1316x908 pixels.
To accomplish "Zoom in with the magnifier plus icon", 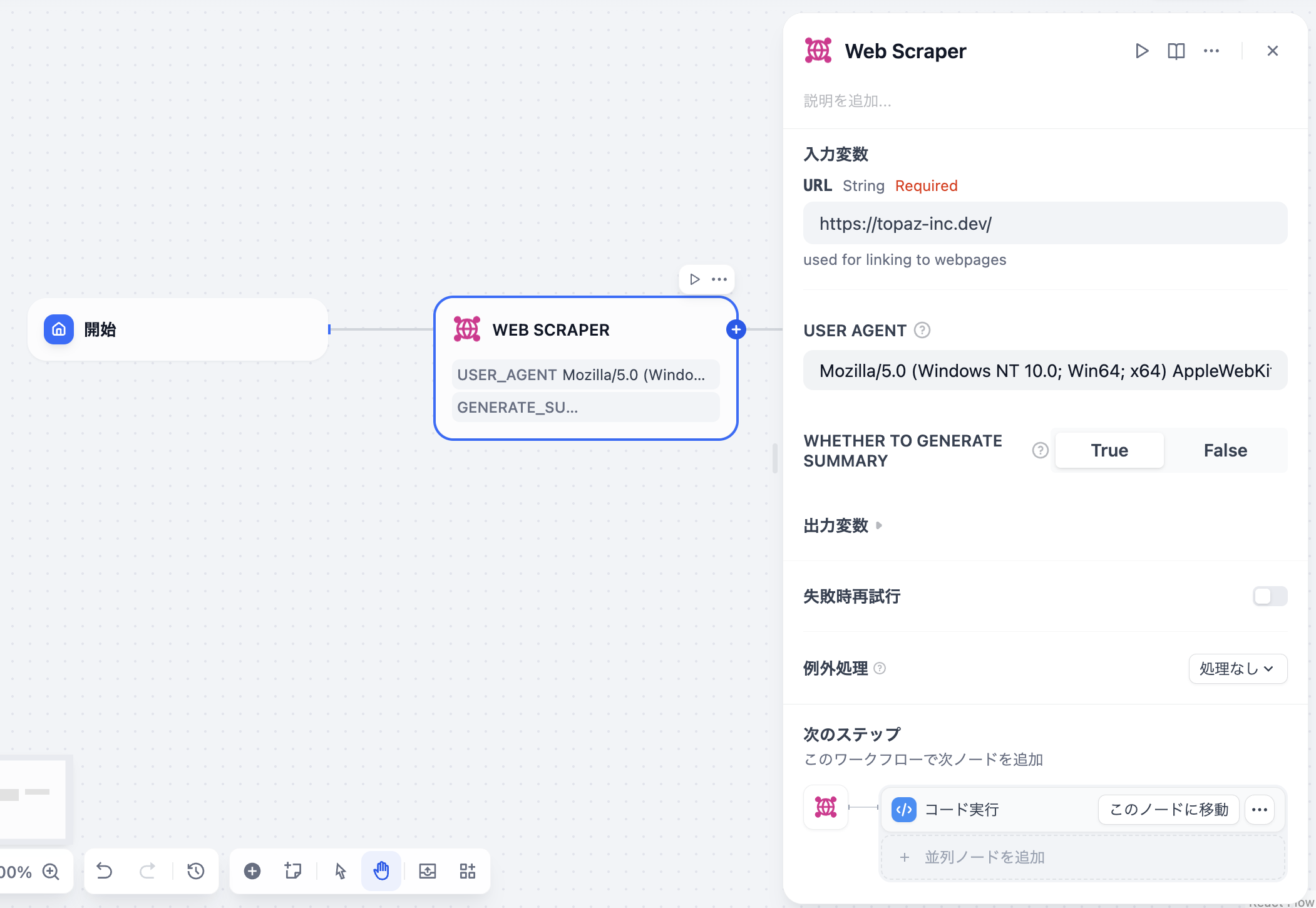I will point(51,872).
